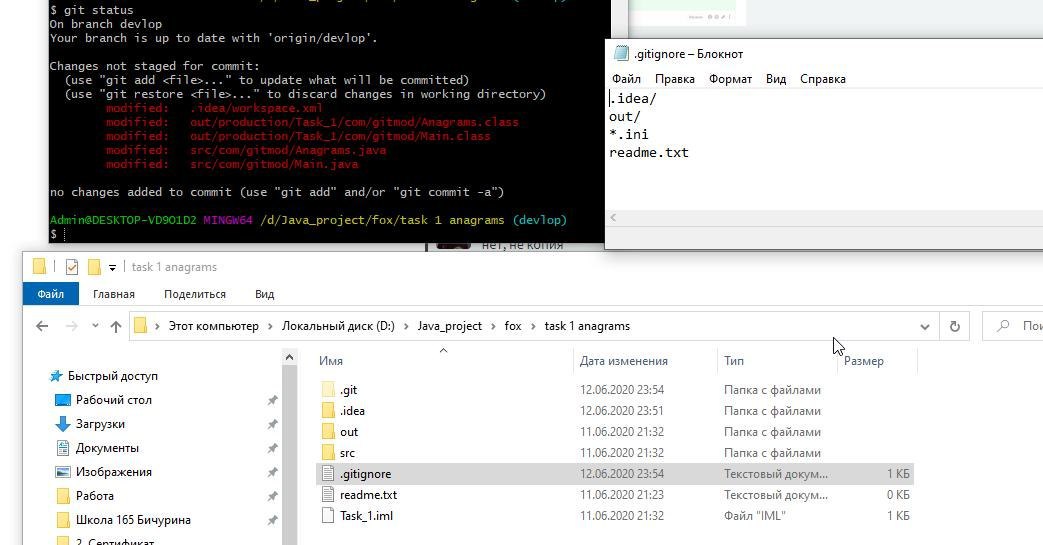The width and height of the screenshot is (1043, 545).
Task: Place cursor in Notepad text area on readme.txt line
Action: tap(649, 152)
